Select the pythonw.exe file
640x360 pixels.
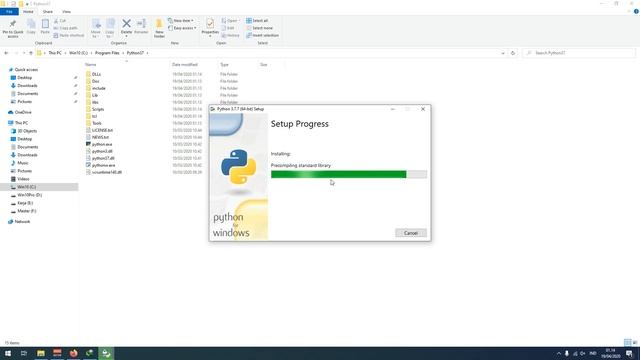(103, 165)
